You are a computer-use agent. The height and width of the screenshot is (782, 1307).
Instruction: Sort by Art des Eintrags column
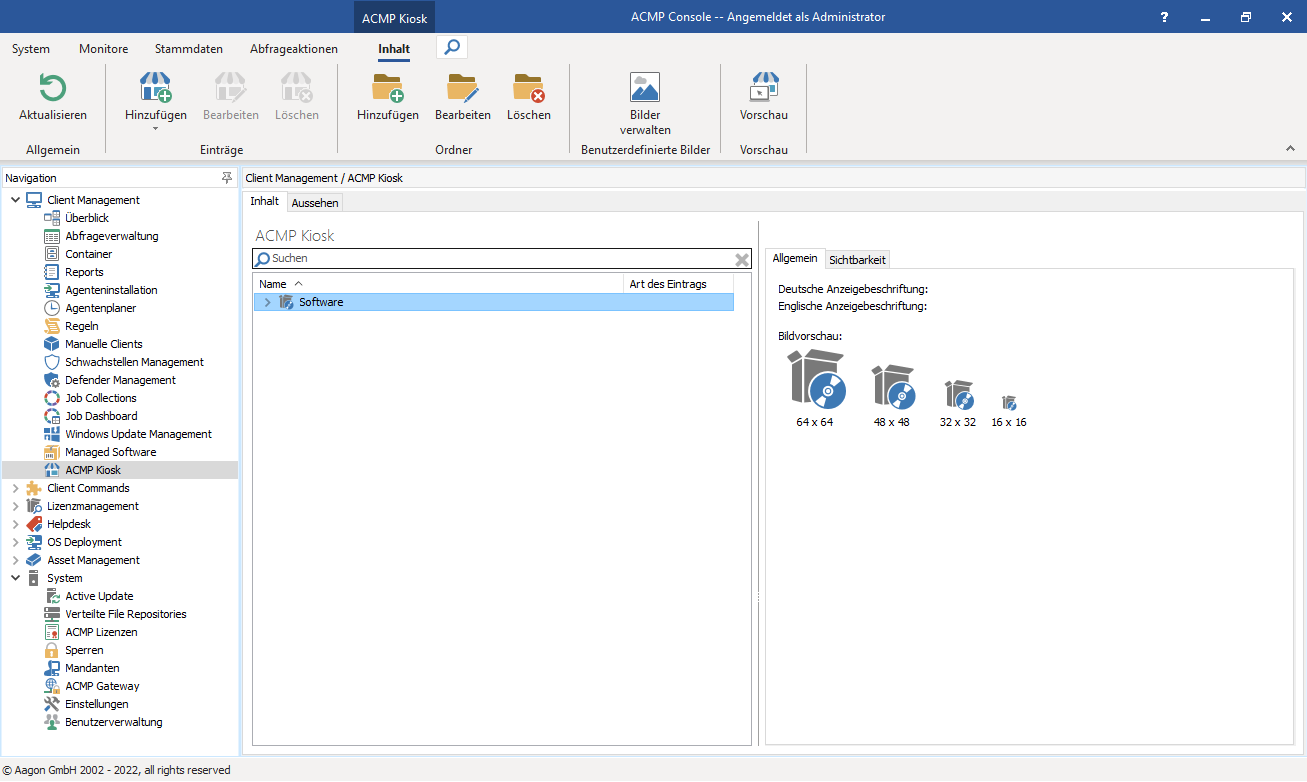pos(678,284)
